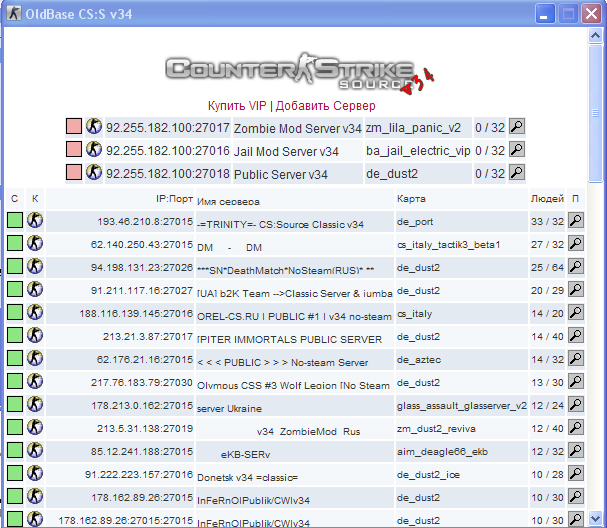Click the scrollbar down arrow
The image size is (607, 528).
pos(595,518)
